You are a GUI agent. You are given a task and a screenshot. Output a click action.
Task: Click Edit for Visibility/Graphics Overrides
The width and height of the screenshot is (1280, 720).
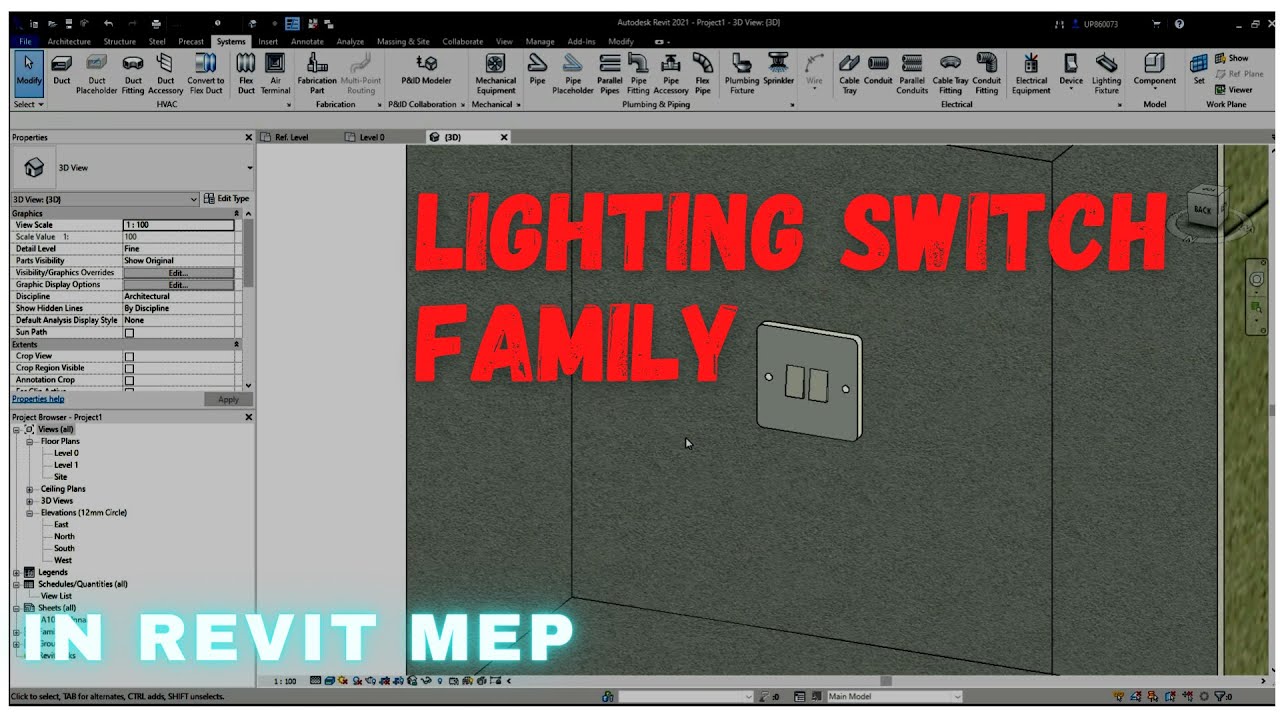178,273
